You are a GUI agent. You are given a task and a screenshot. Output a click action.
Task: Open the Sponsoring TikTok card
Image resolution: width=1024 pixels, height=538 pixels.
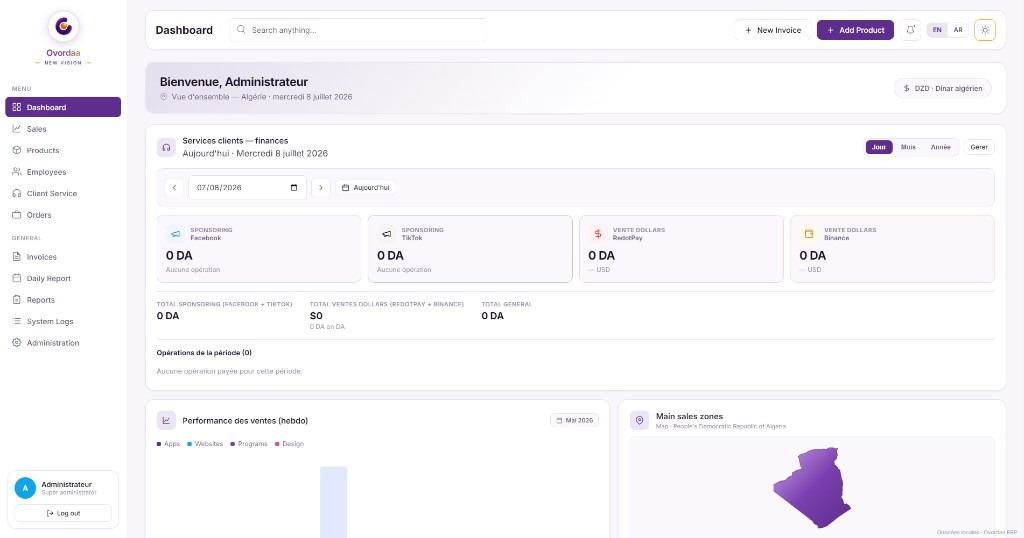tap(470, 249)
